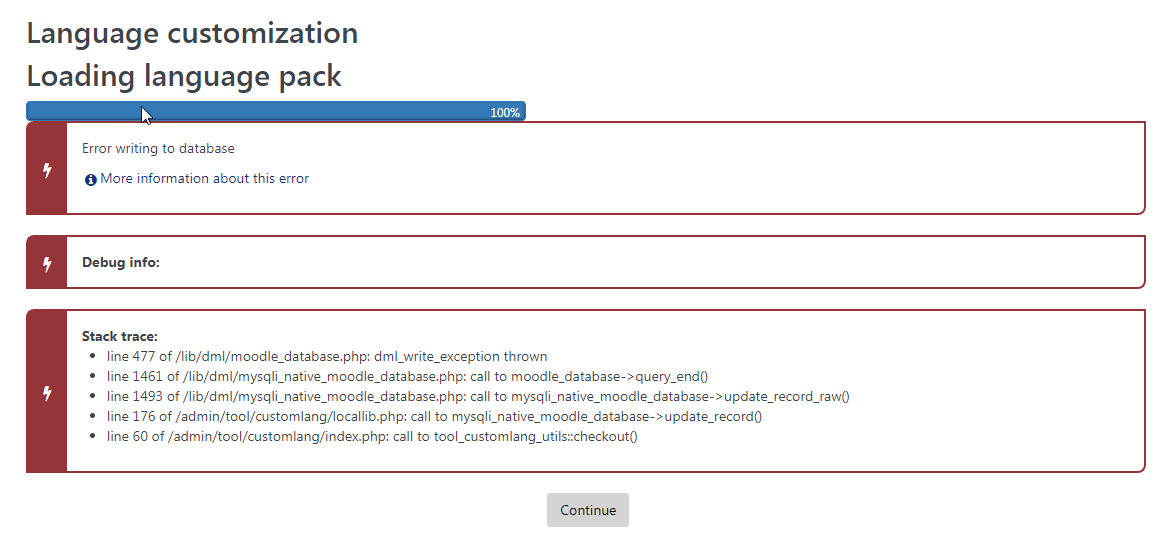
Task: Click stack trace line 1461 query_end entry
Action: pyautogui.click(x=408, y=376)
